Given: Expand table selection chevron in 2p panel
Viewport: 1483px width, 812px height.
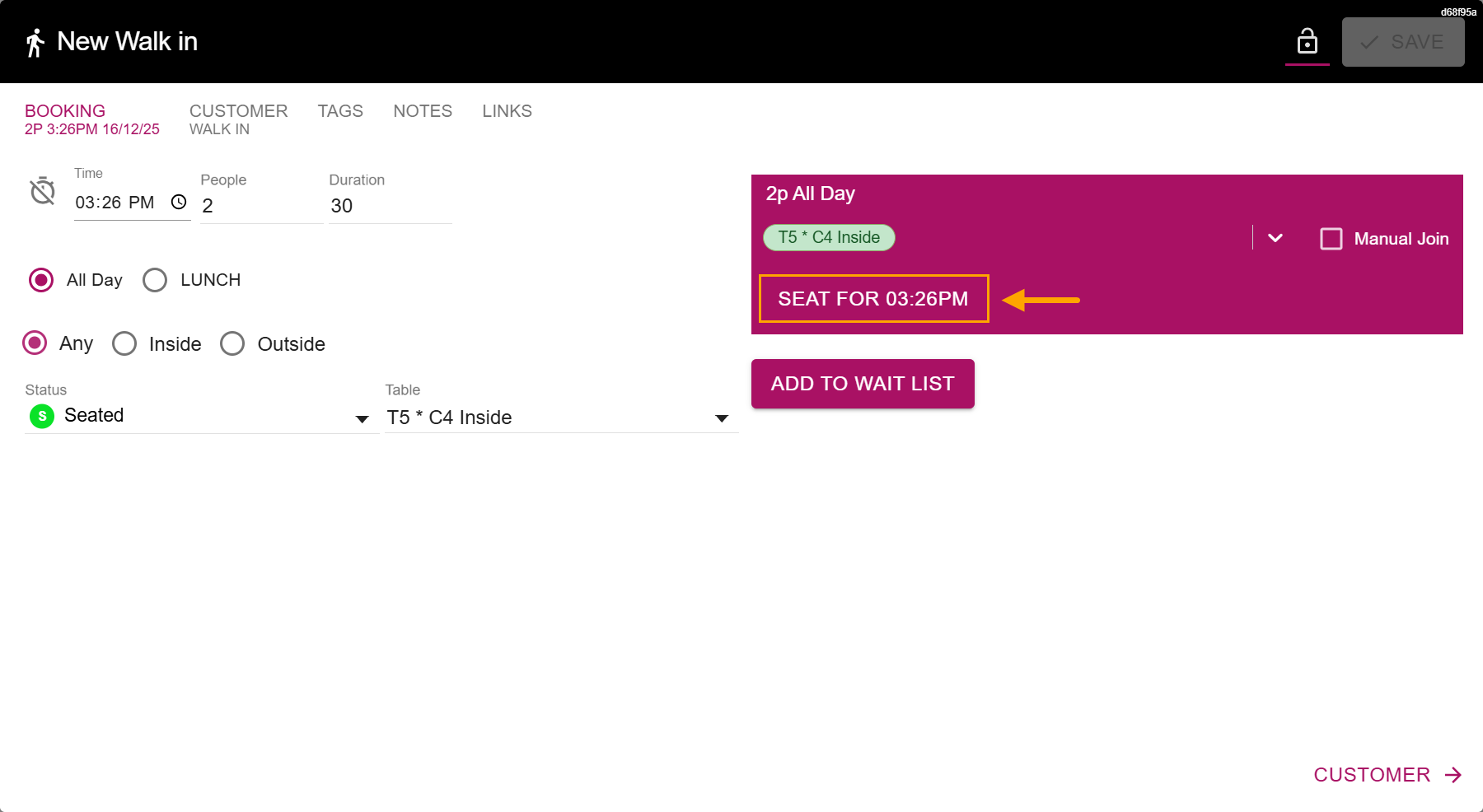Looking at the screenshot, I should click(1275, 238).
